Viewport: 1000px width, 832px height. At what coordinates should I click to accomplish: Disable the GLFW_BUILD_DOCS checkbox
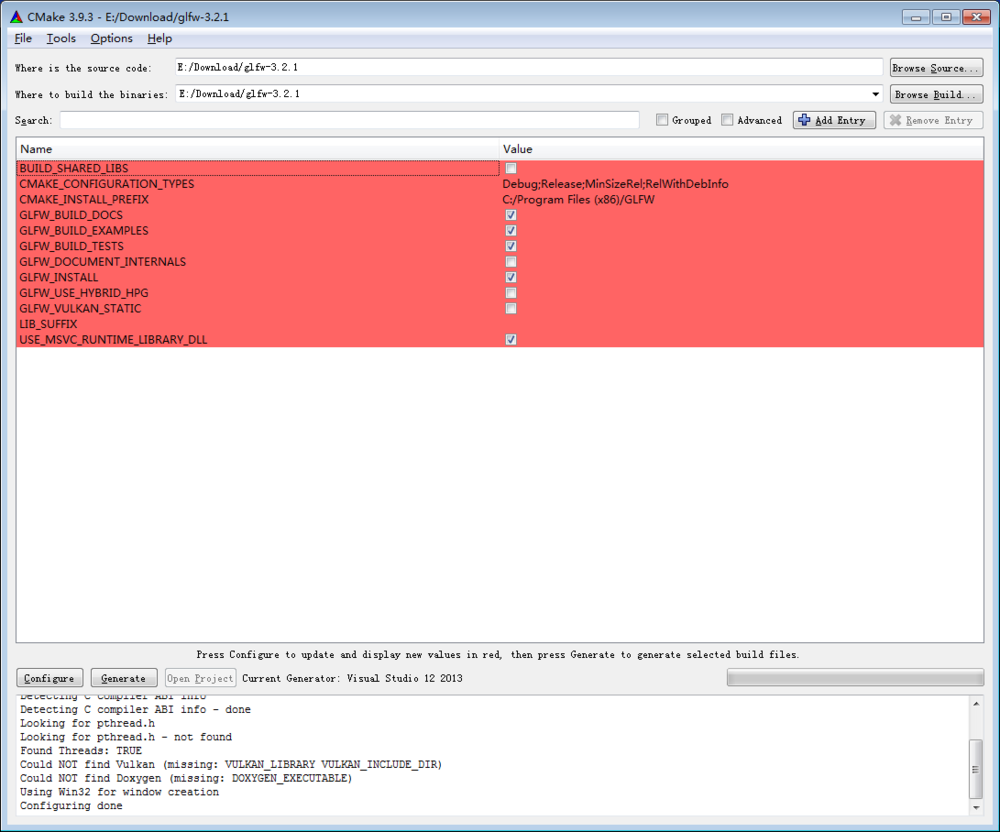pyautogui.click(x=510, y=214)
